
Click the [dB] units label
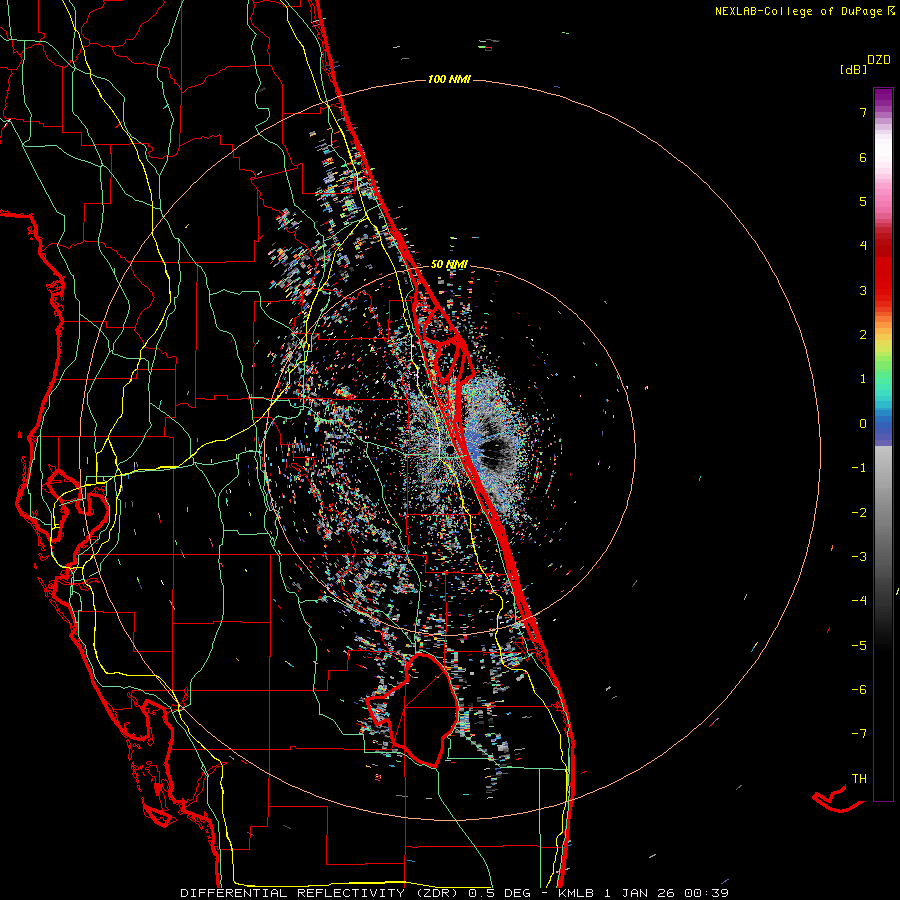coord(853,69)
